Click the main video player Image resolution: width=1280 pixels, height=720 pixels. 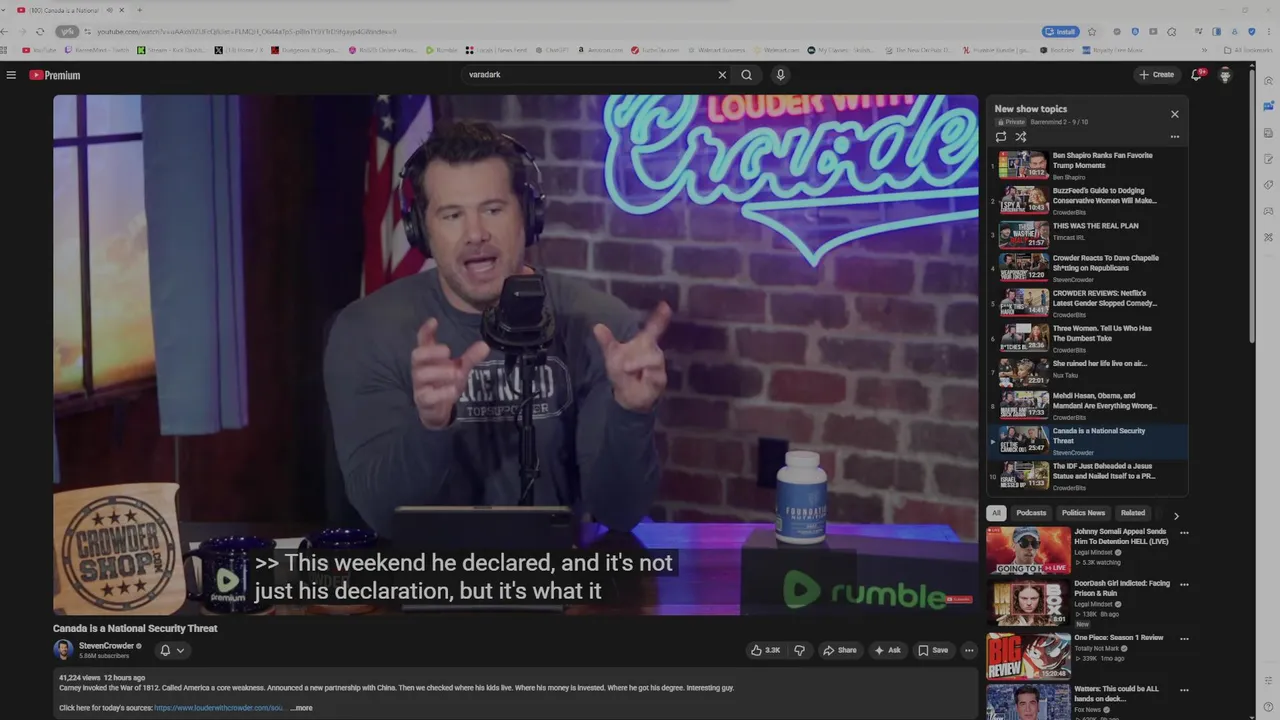point(515,355)
